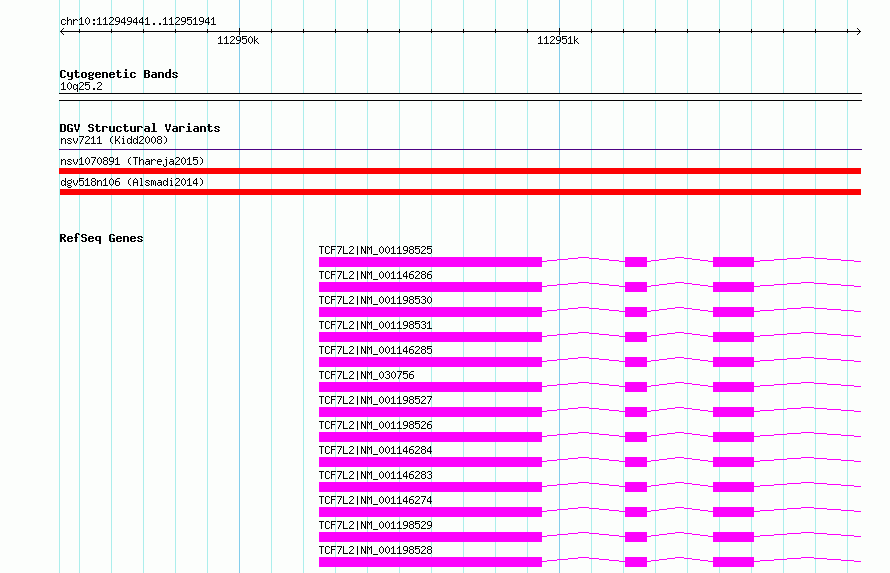
Task: Click the red bar under nsv1070891
Action: point(460,171)
